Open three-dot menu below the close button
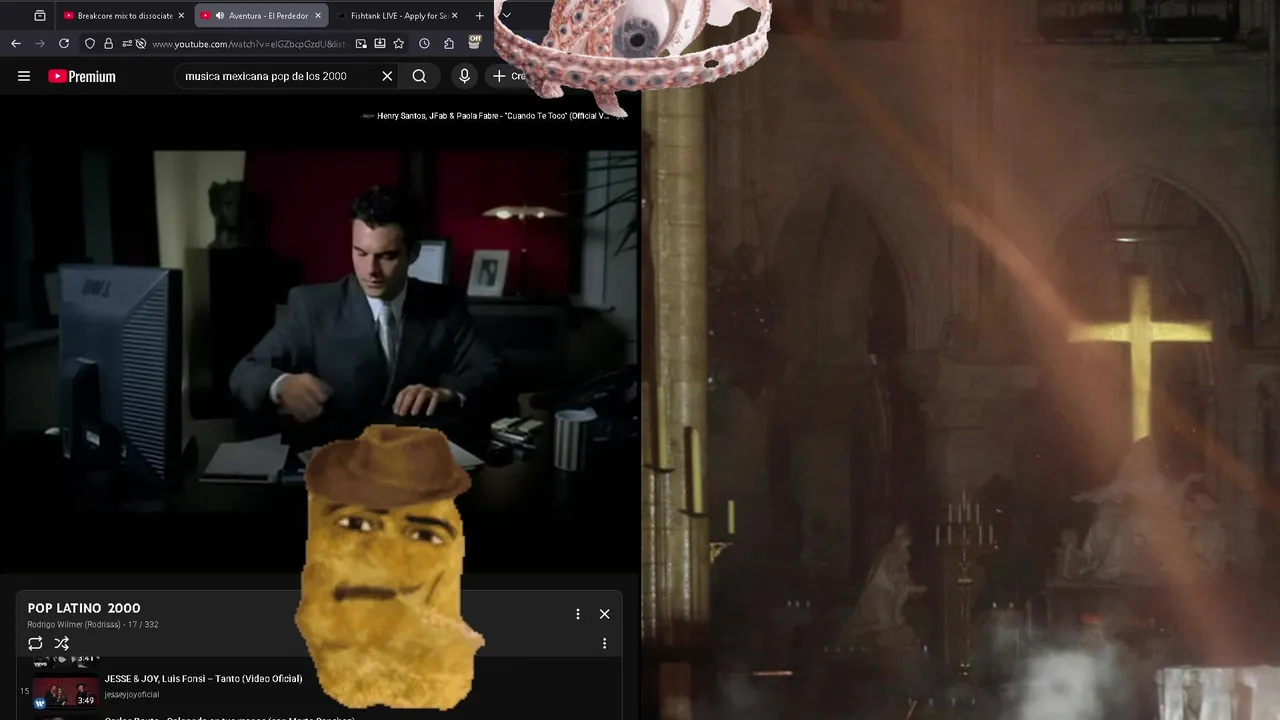1280x720 pixels. click(604, 643)
